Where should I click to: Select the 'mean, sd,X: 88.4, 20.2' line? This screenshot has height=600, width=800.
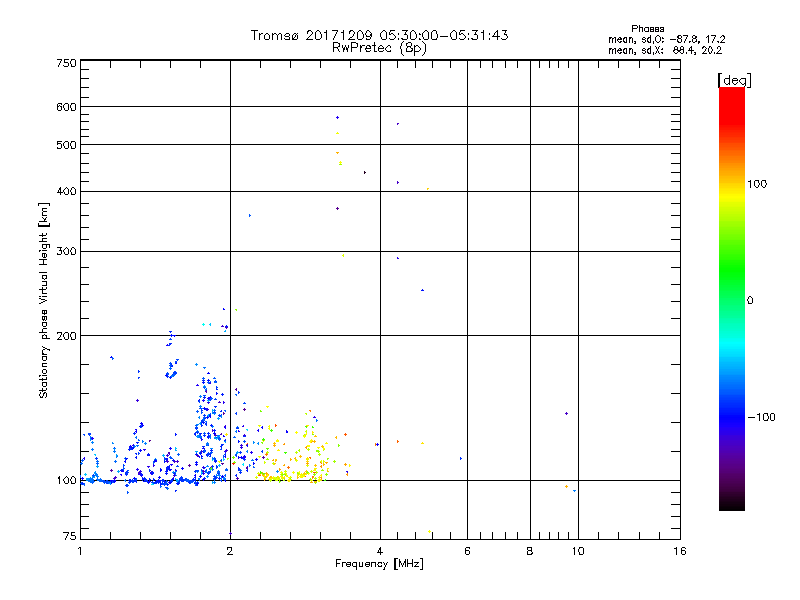pos(665,51)
